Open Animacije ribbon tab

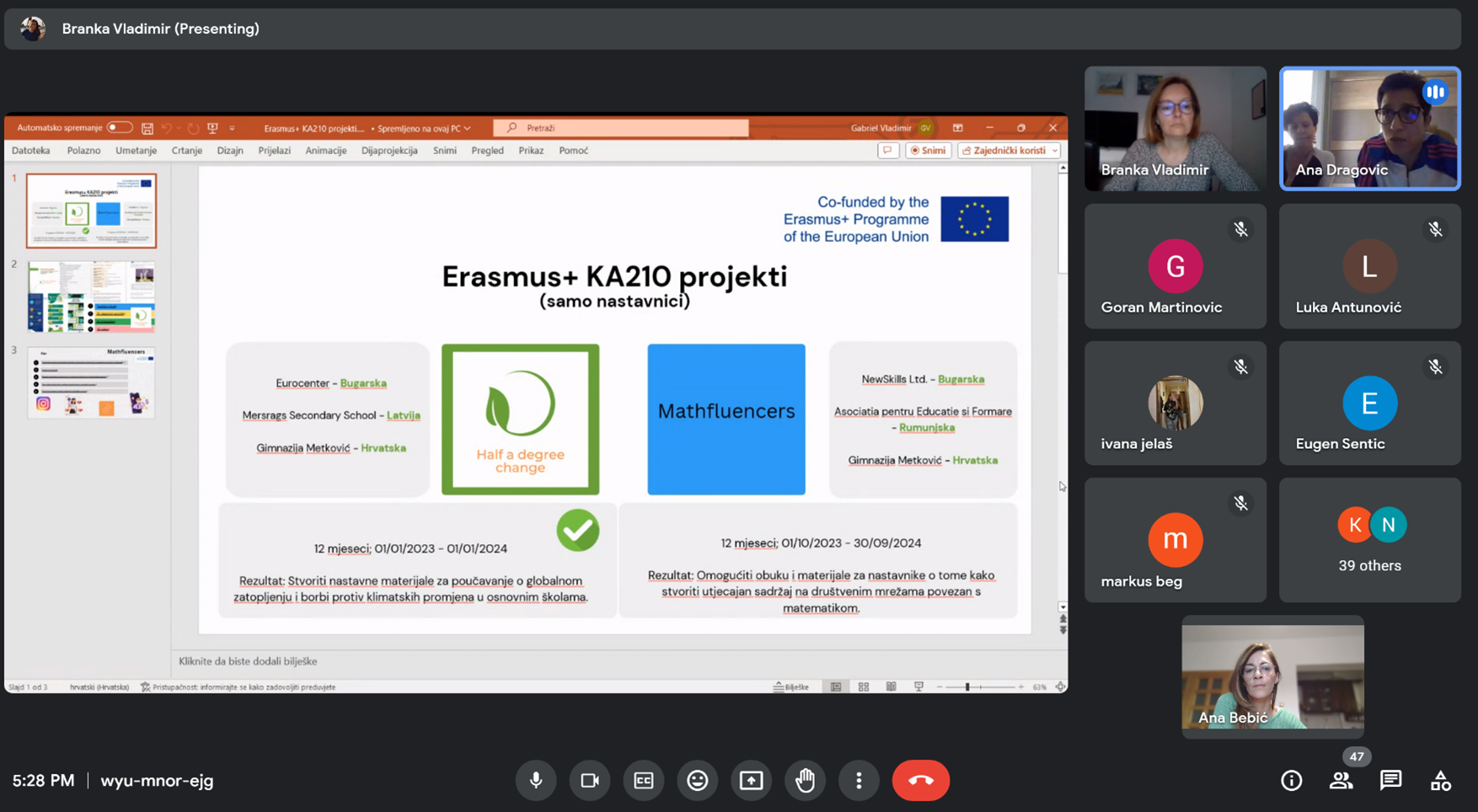tap(326, 151)
